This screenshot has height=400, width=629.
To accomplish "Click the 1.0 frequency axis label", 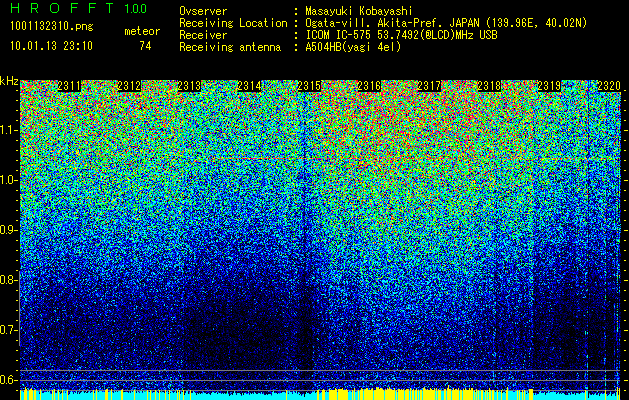I will [9, 180].
